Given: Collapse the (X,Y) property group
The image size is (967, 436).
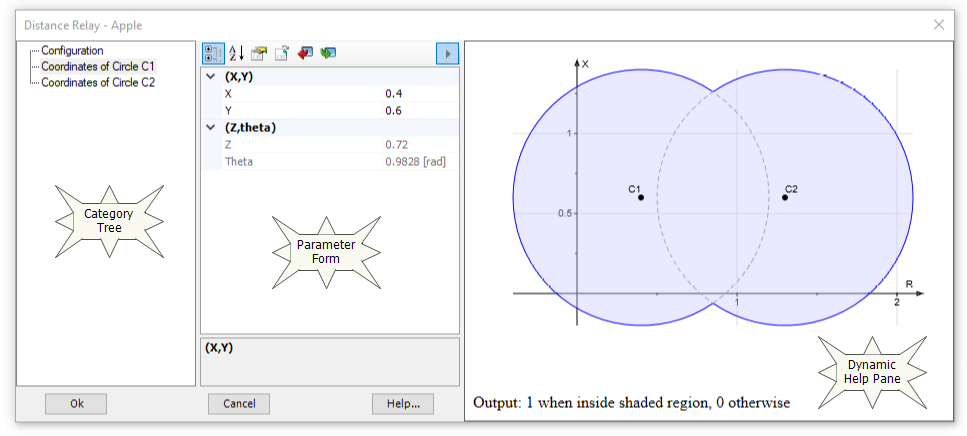Looking at the screenshot, I should pos(210,77).
